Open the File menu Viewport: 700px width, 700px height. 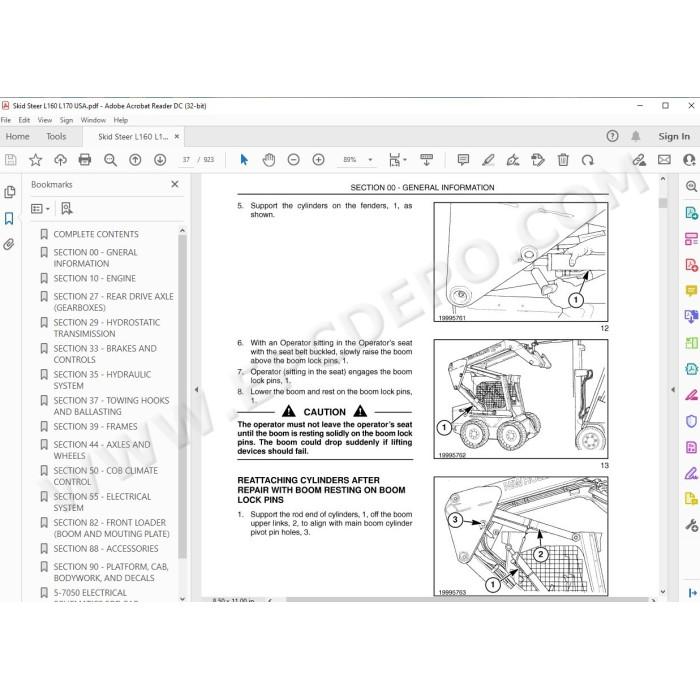[6, 120]
